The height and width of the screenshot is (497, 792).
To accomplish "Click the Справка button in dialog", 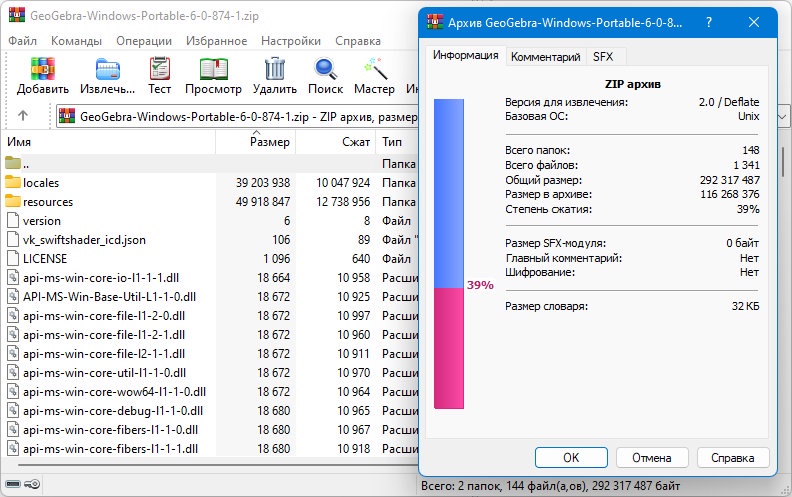I will pos(733,458).
